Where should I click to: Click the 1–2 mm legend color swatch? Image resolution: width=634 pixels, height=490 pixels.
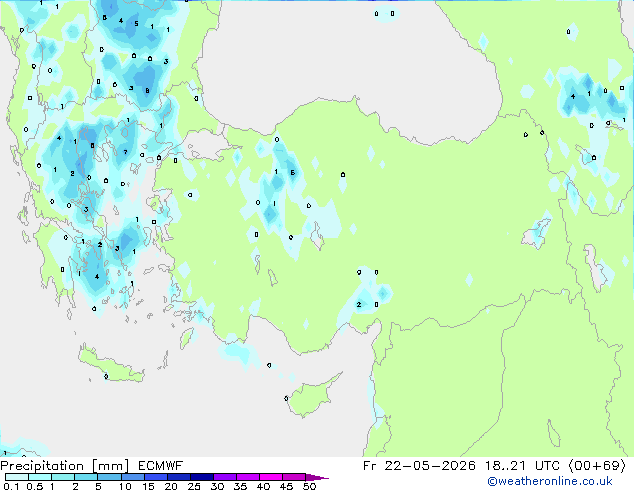(63, 477)
